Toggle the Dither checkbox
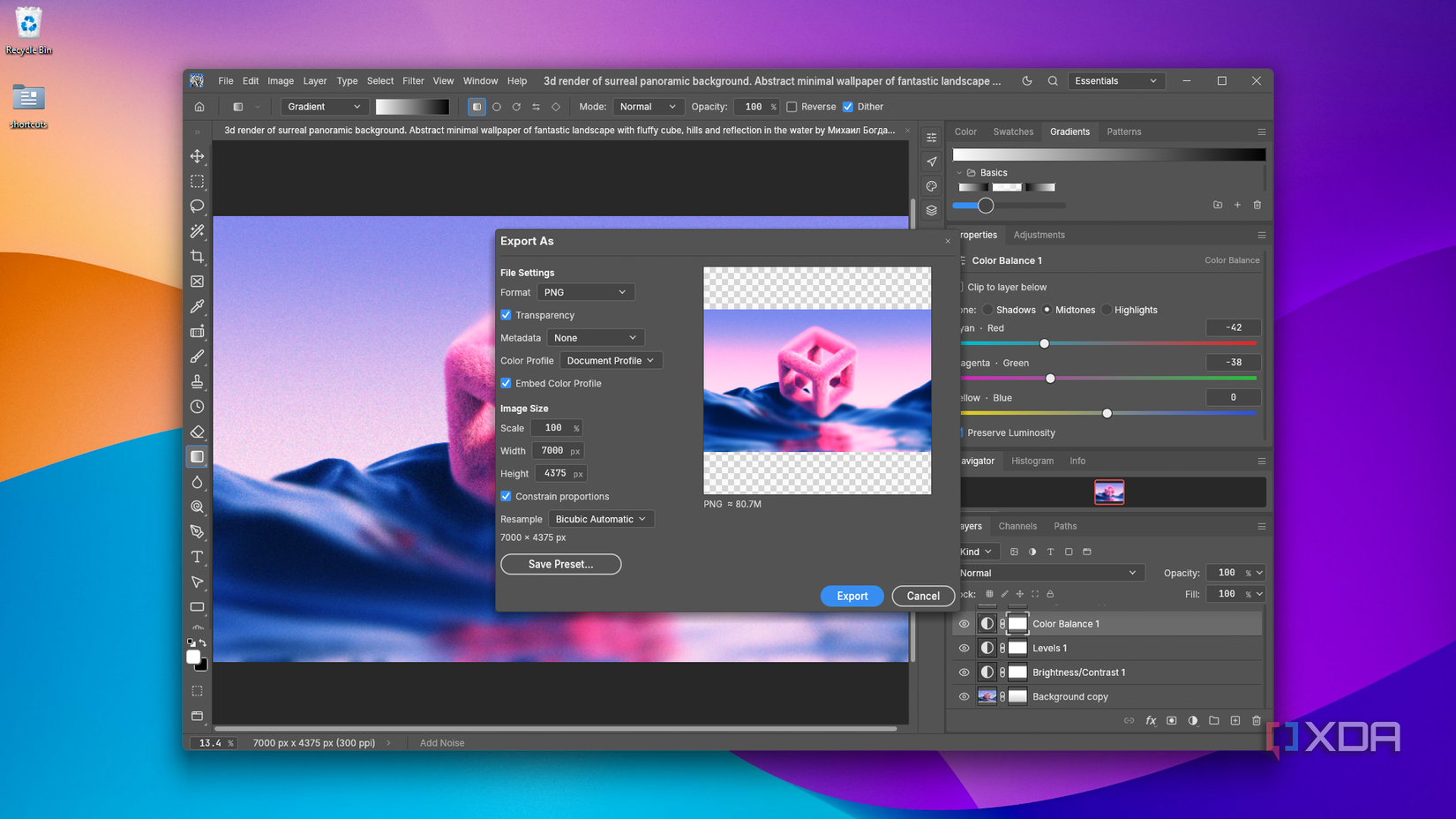Image resolution: width=1456 pixels, height=819 pixels. pos(848,107)
